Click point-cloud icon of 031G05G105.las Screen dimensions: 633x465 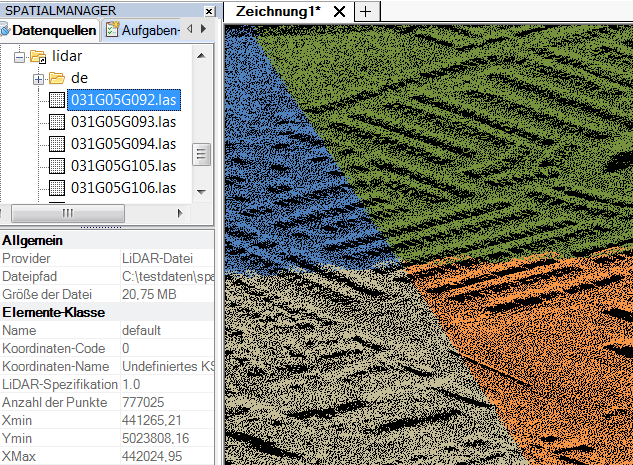(x=57, y=166)
